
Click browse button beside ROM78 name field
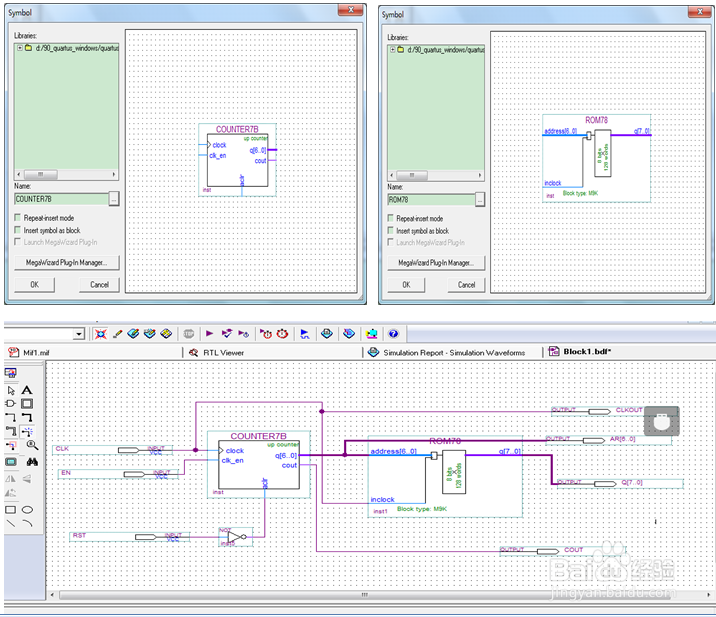(x=479, y=200)
